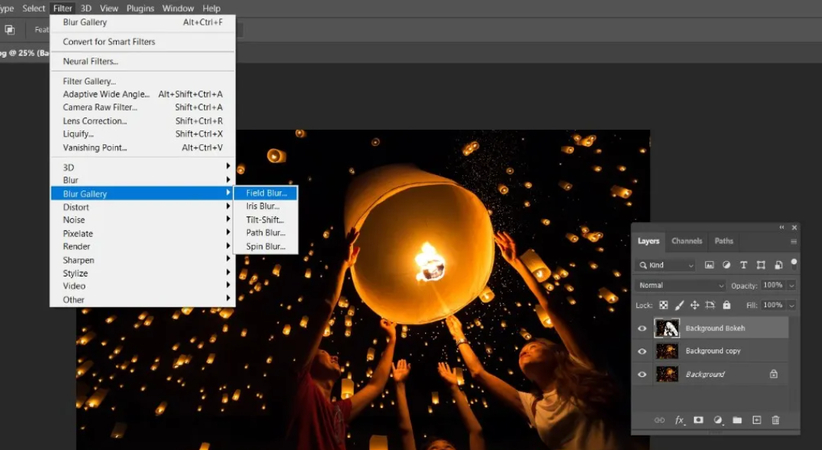Open the Render filter submenu
The image size is (822, 450).
coord(143,247)
